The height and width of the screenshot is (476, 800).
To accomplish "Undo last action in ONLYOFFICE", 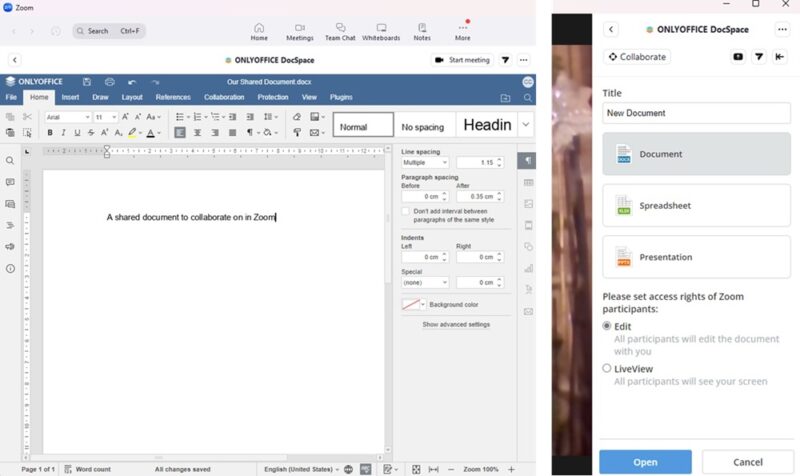I will (132, 82).
